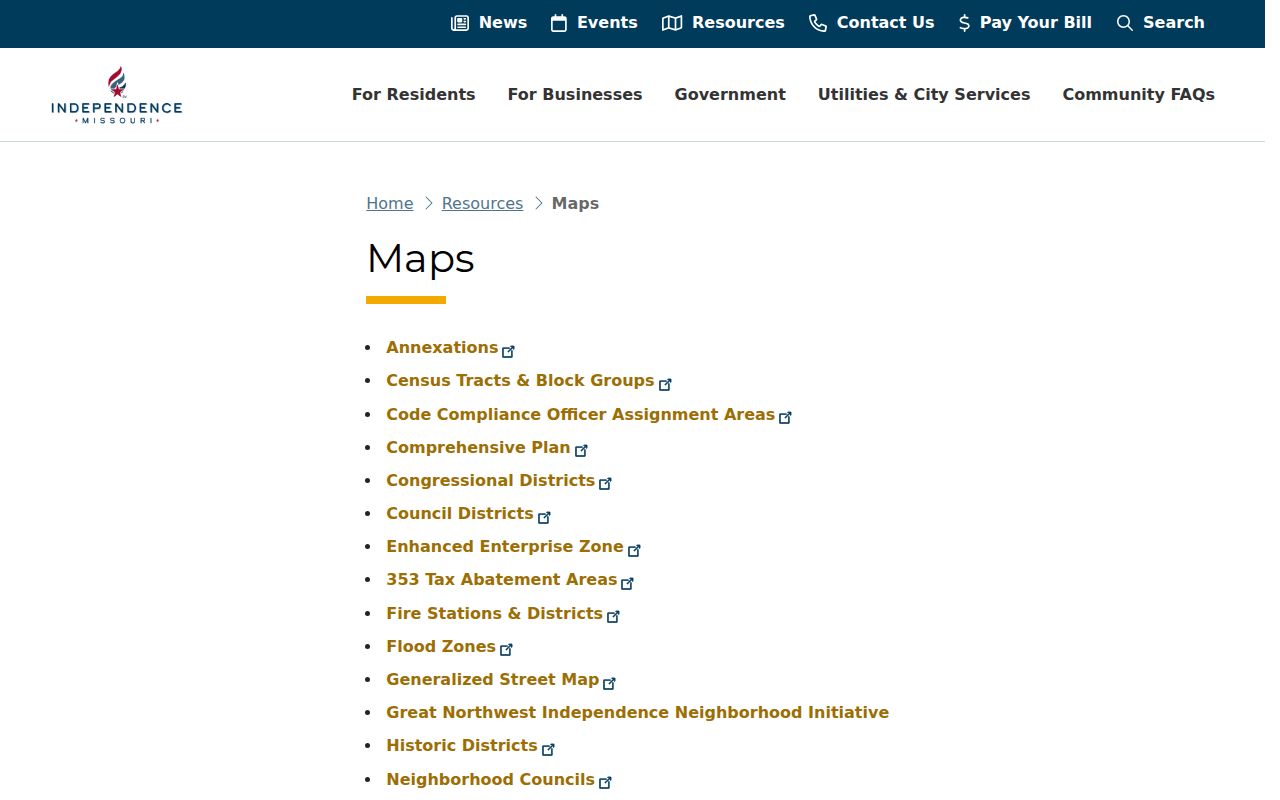Viewport: 1280px width, 800px height.
Task: Click the magnifying glass Search icon
Action: tap(1125, 23)
